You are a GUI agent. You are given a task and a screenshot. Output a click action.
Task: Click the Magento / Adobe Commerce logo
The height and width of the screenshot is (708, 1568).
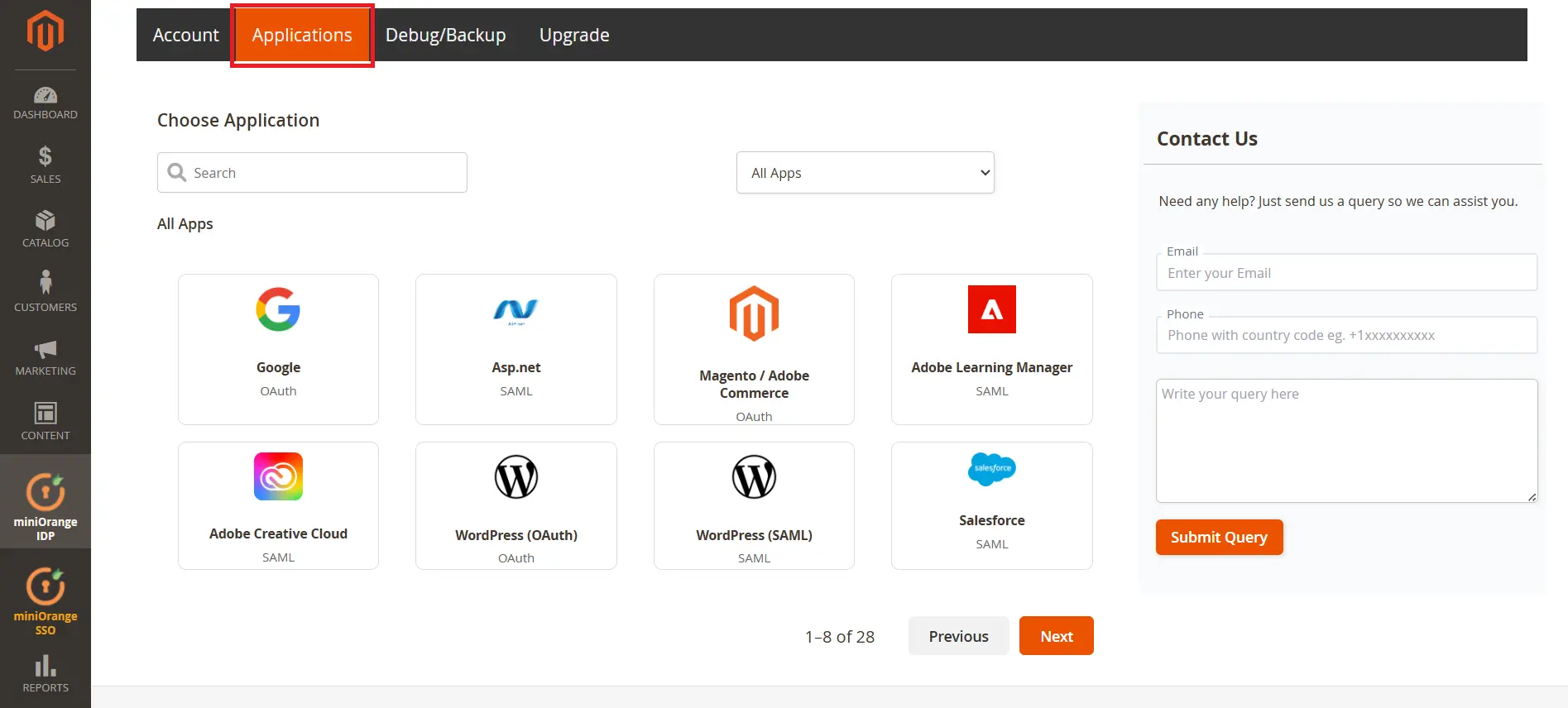[x=754, y=313]
